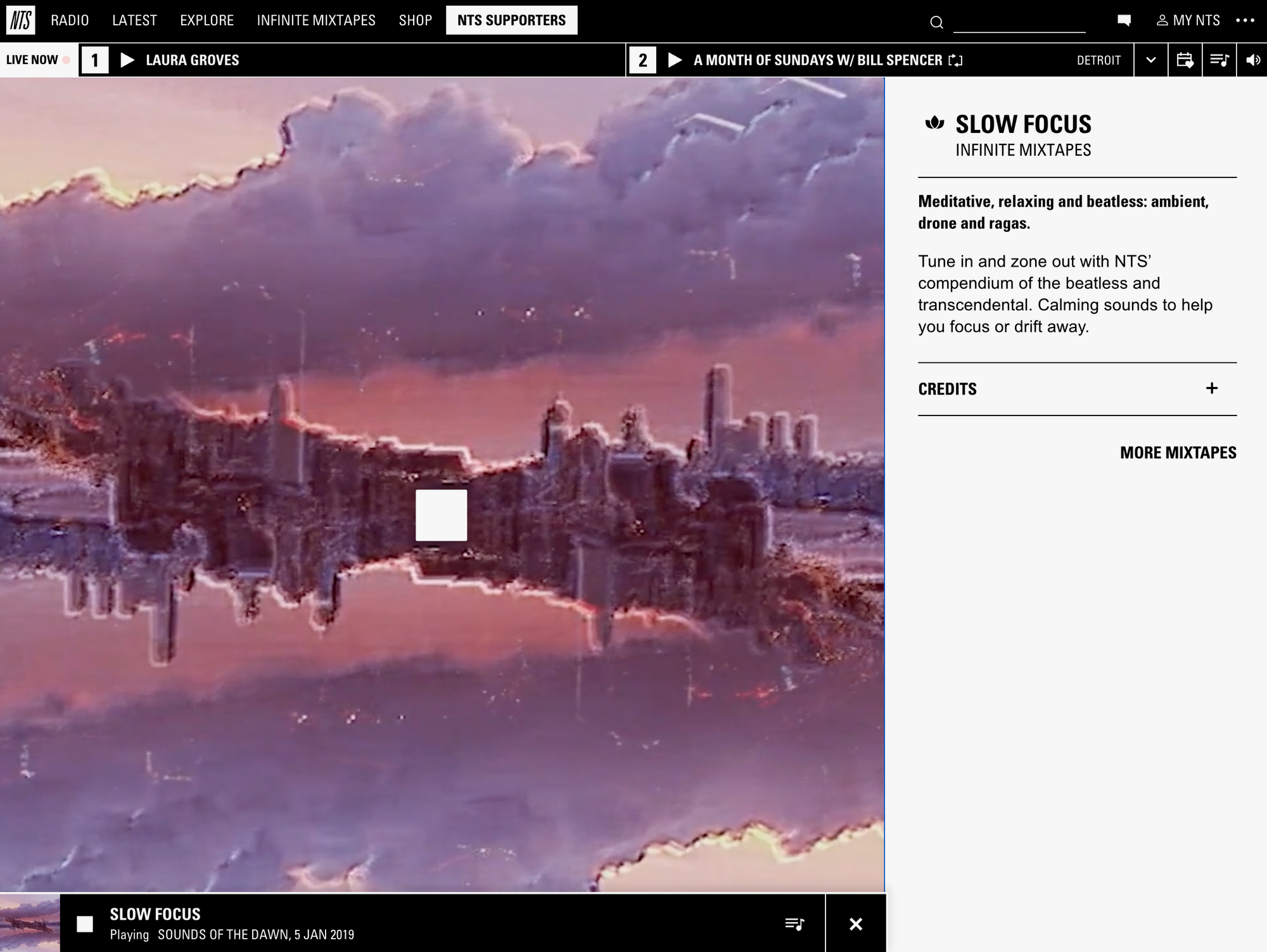Play channel 1 Laura Groves
The height and width of the screenshot is (952, 1267).
(x=127, y=60)
